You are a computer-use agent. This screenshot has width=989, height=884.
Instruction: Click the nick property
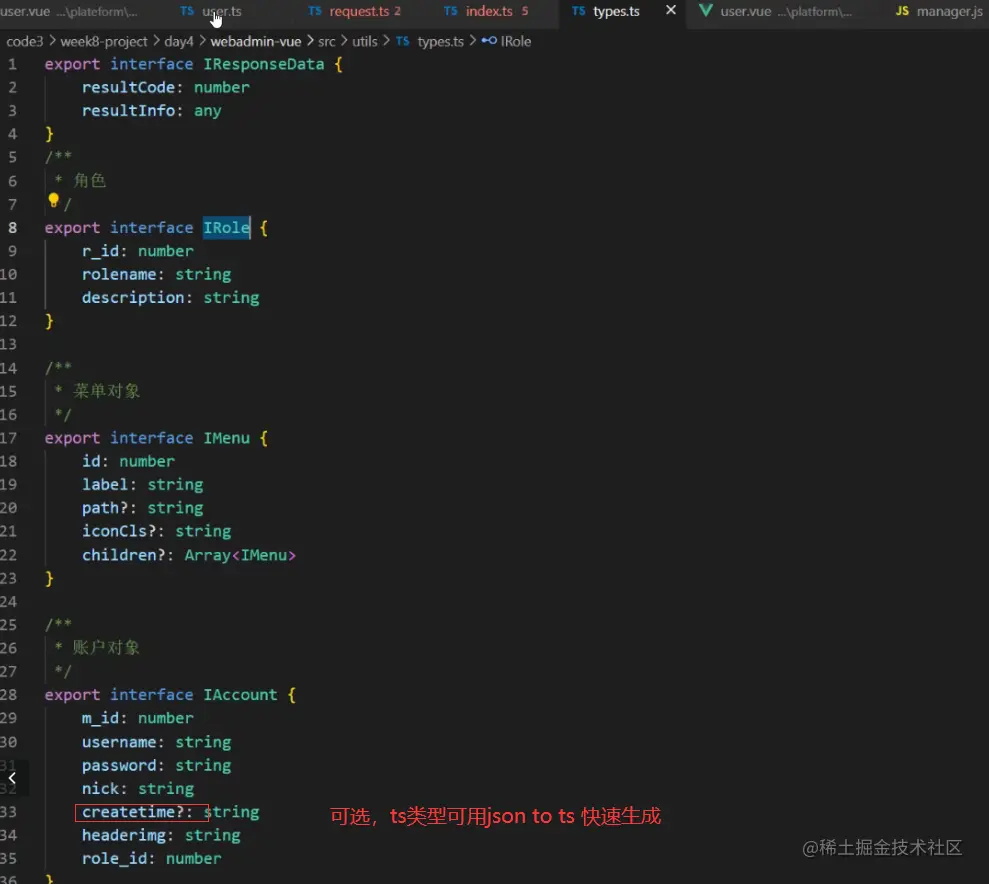(x=100, y=788)
